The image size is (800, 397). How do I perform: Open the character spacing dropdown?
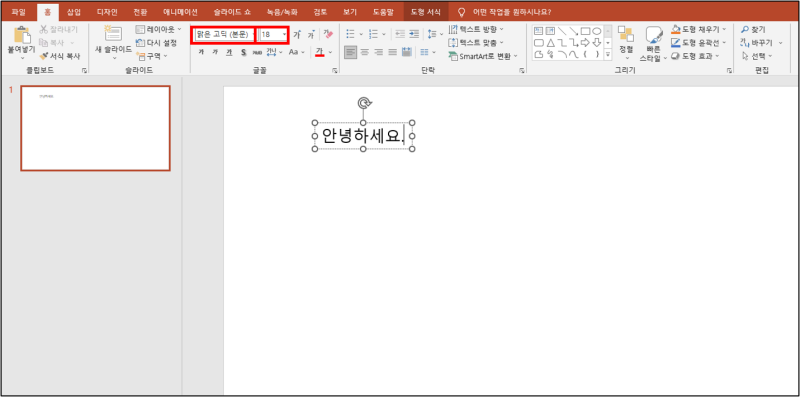tap(274, 52)
